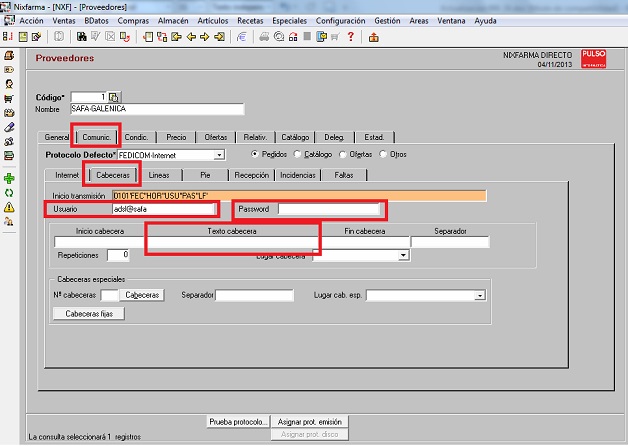This screenshot has width=628, height=446.
Task: Click the orange exit toolbar icon
Action: pos(374,37)
